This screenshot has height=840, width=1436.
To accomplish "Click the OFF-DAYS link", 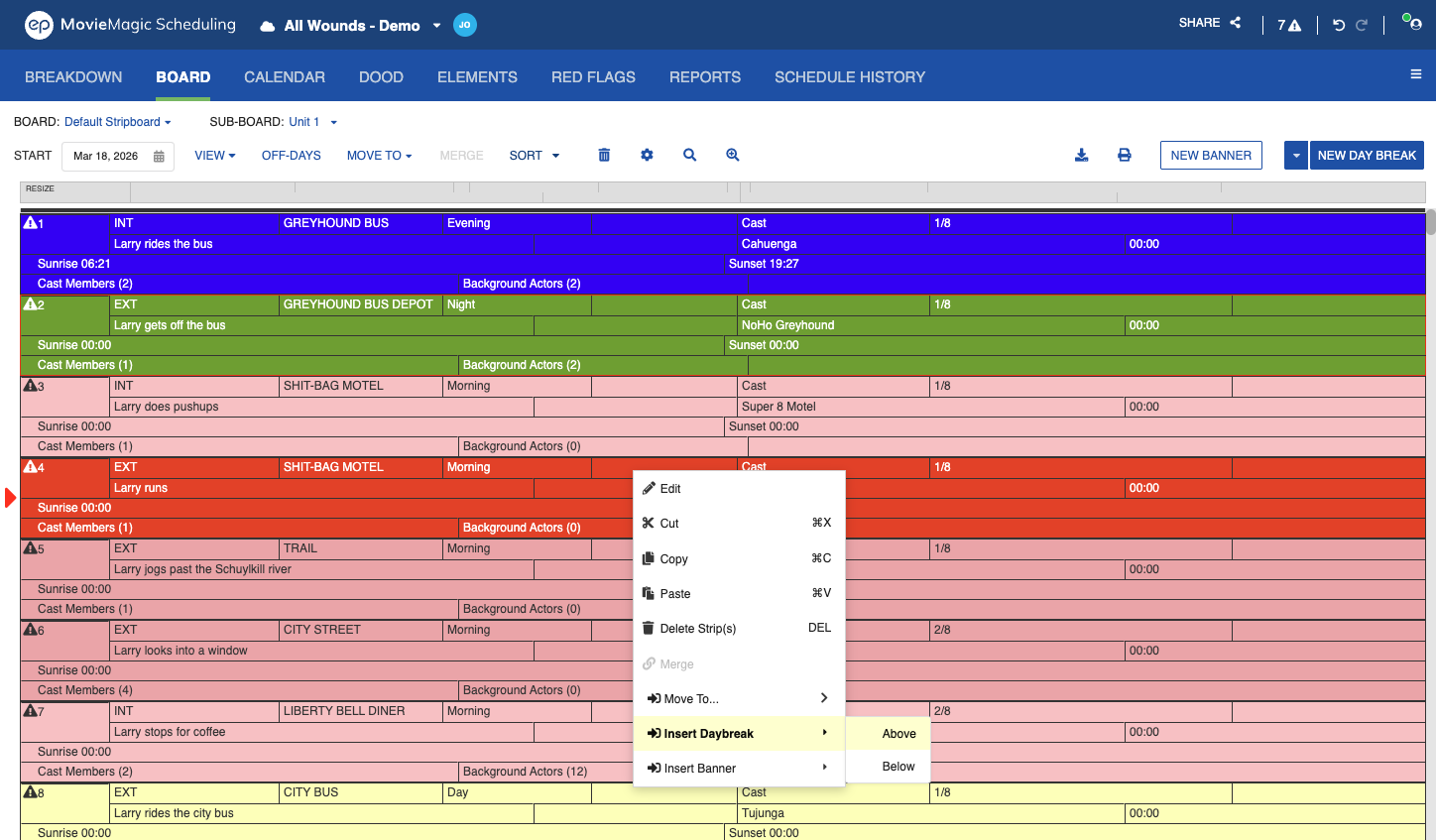I will 292,156.
